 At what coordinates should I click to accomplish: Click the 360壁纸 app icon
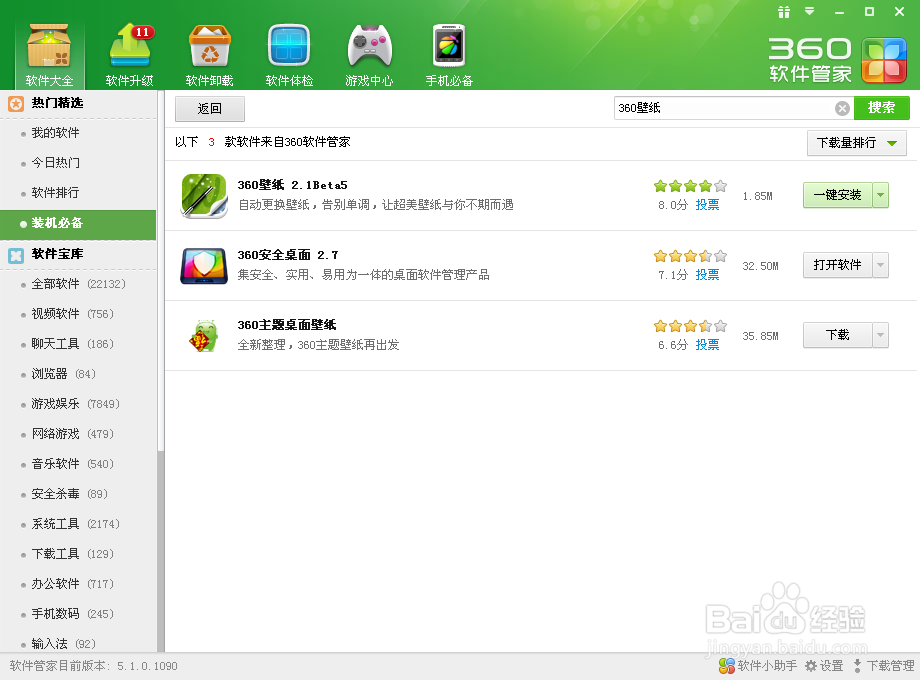pyautogui.click(x=204, y=196)
